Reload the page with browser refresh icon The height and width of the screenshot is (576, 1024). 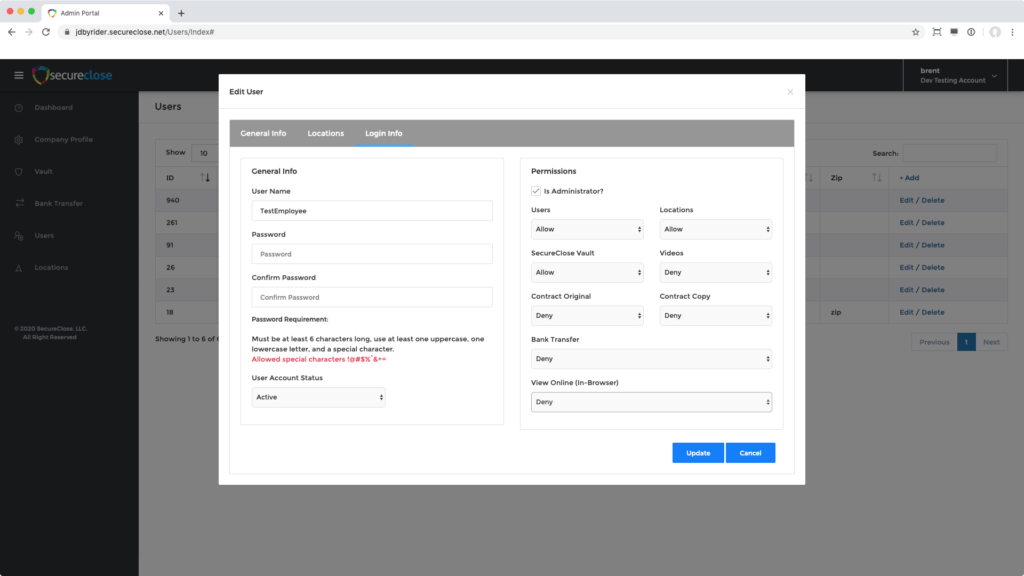pos(46,32)
